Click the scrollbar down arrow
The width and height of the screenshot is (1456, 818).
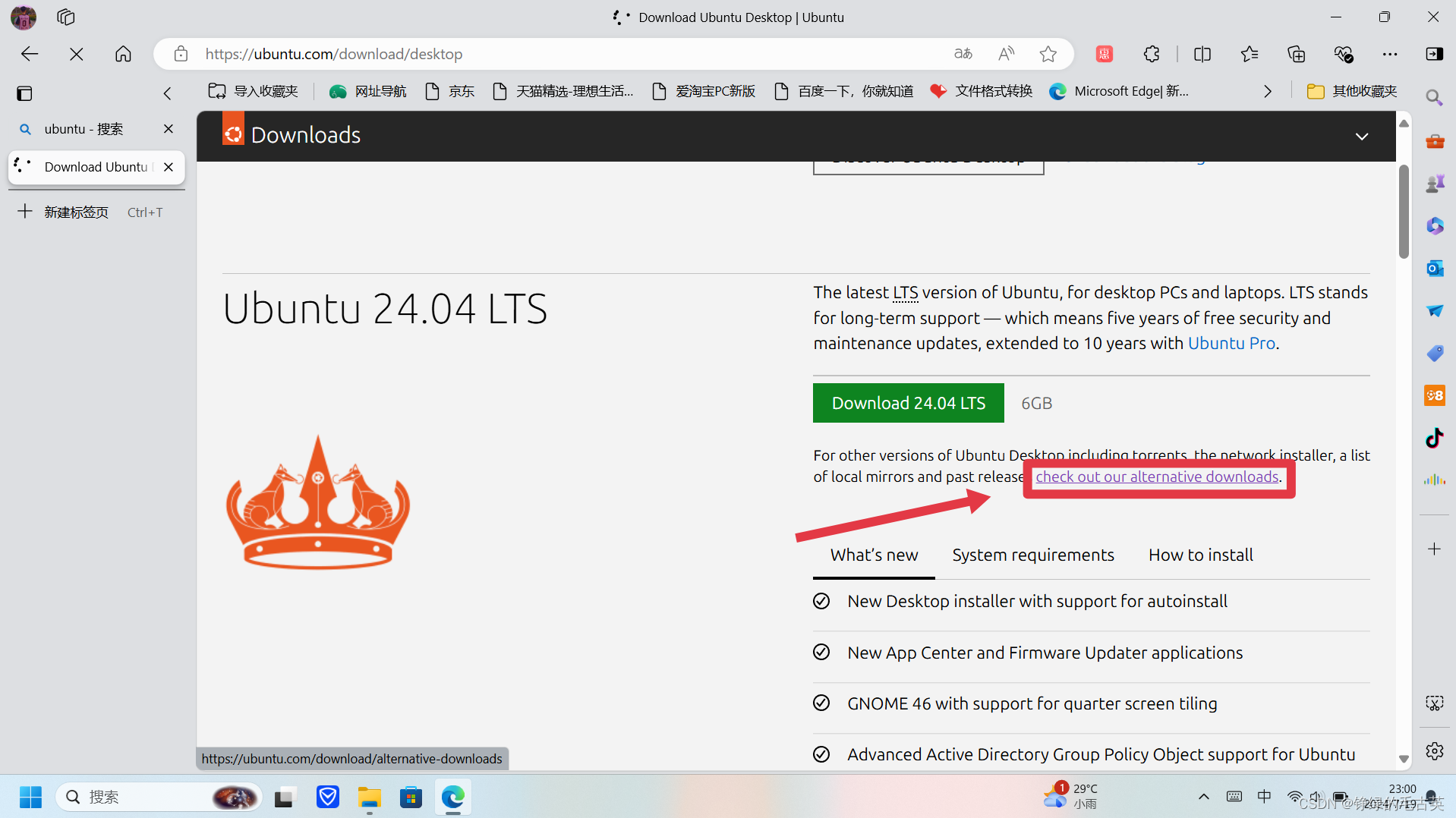point(1404,759)
